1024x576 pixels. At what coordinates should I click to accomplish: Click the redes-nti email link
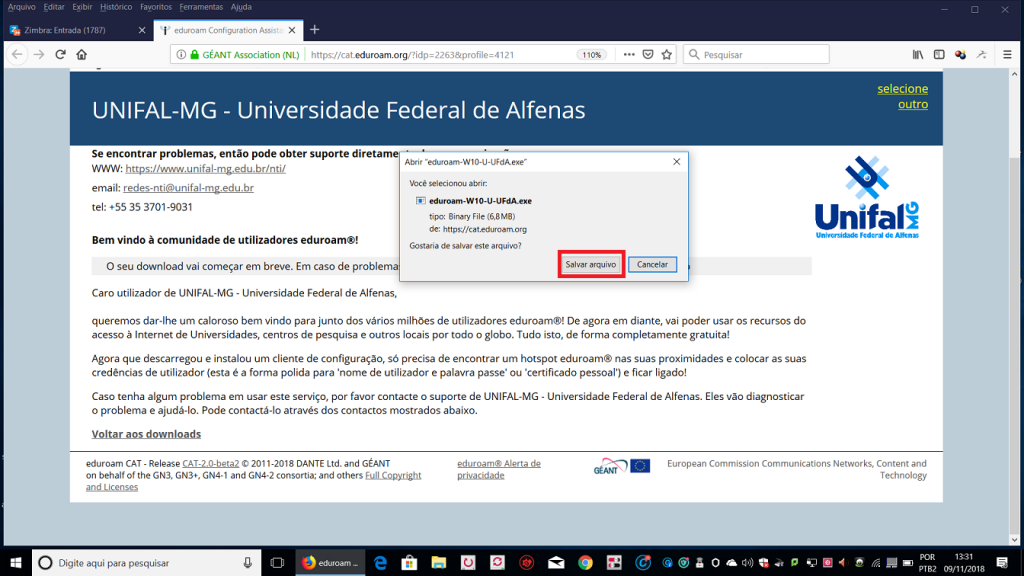188,187
